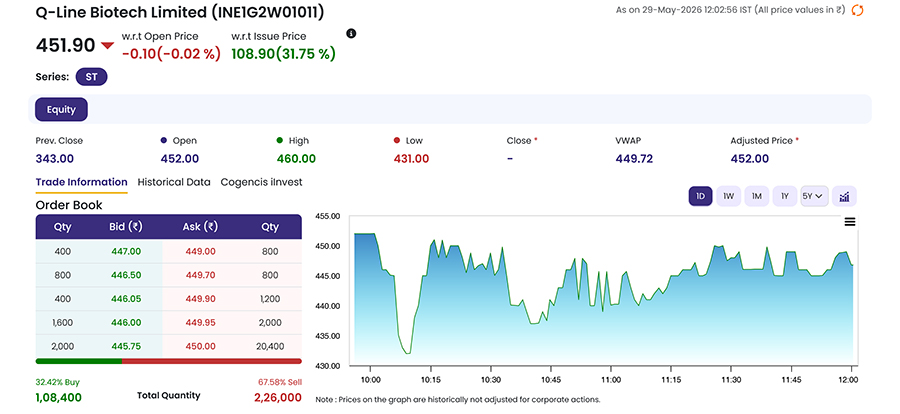900x414 pixels.
Task: Switch chart range to 1M
Action: [757, 196]
